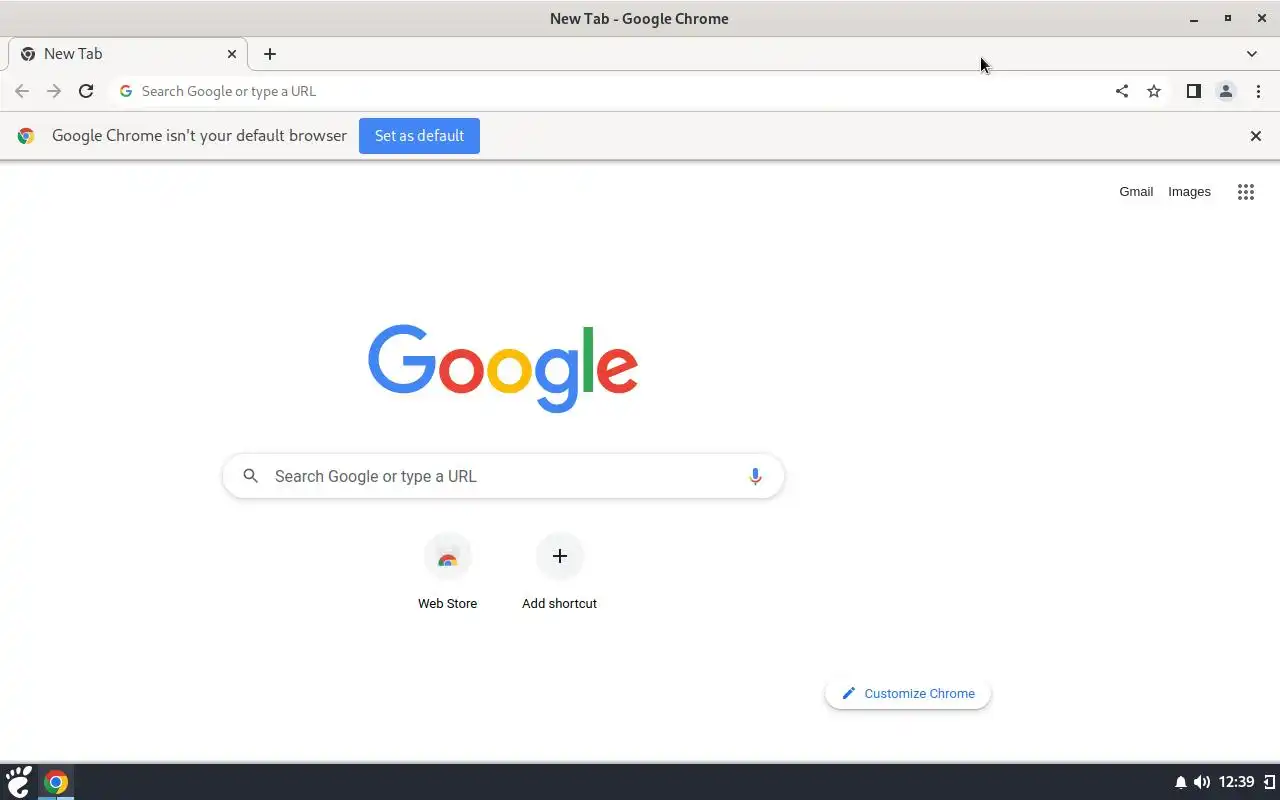This screenshot has width=1280, height=800.
Task: Reload the page with refresh icon
Action: pyautogui.click(x=86, y=91)
